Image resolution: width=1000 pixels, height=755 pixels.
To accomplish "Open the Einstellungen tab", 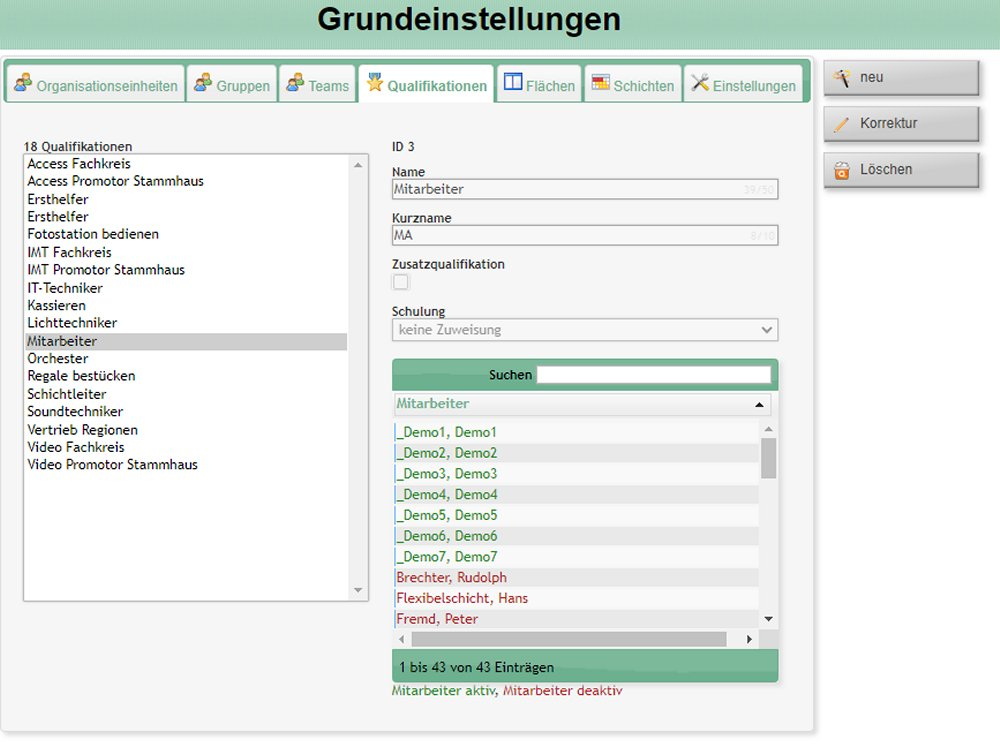I will tap(743, 84).
